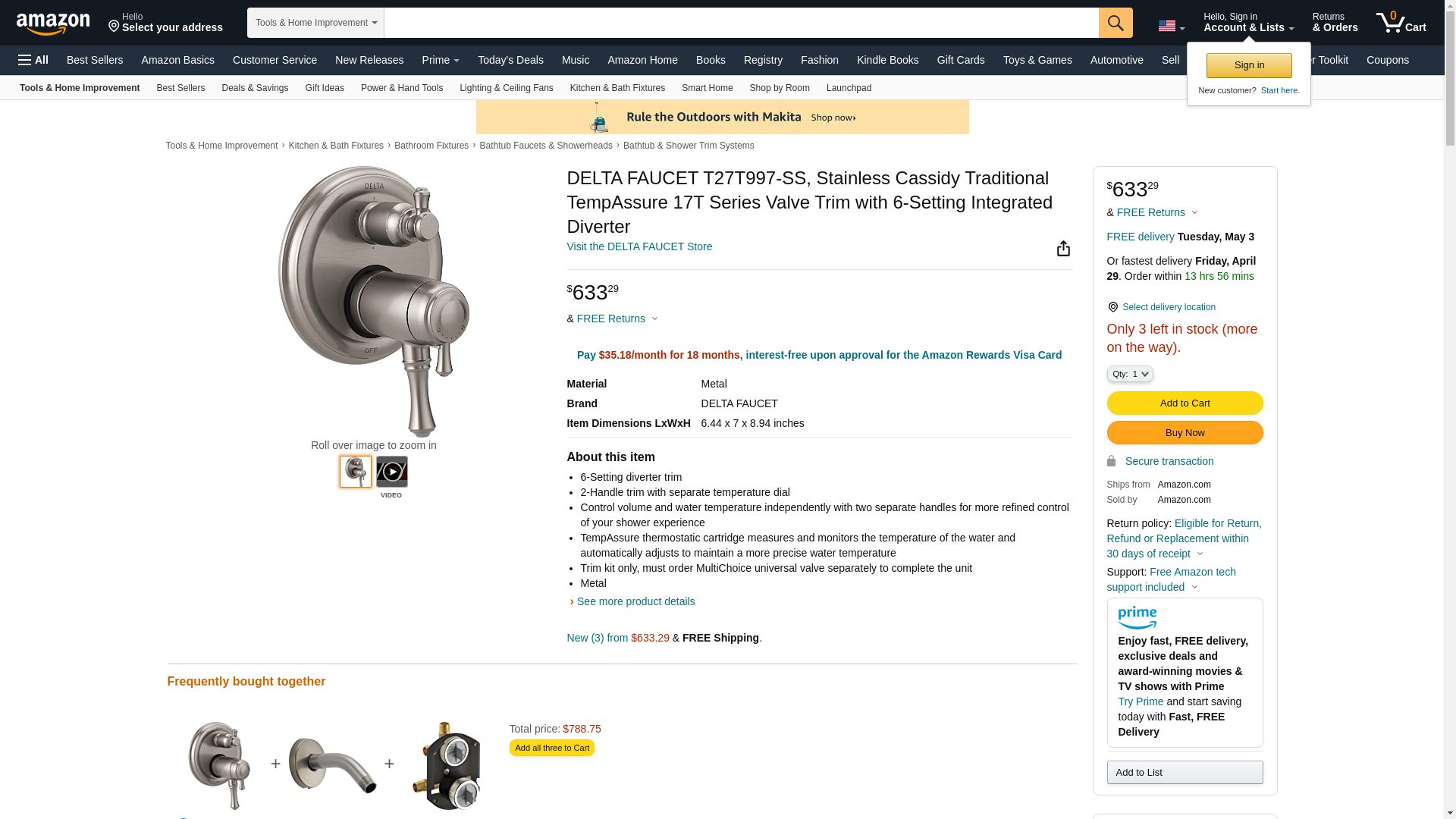Expand the Prime menu in navigation bar
This screenshot has width=1456, height=819.
pos(441,60)
